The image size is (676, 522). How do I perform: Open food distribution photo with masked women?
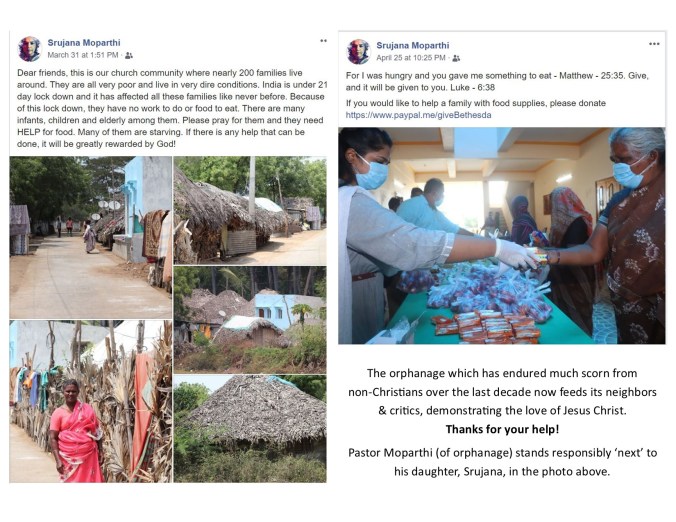[502, 236]
